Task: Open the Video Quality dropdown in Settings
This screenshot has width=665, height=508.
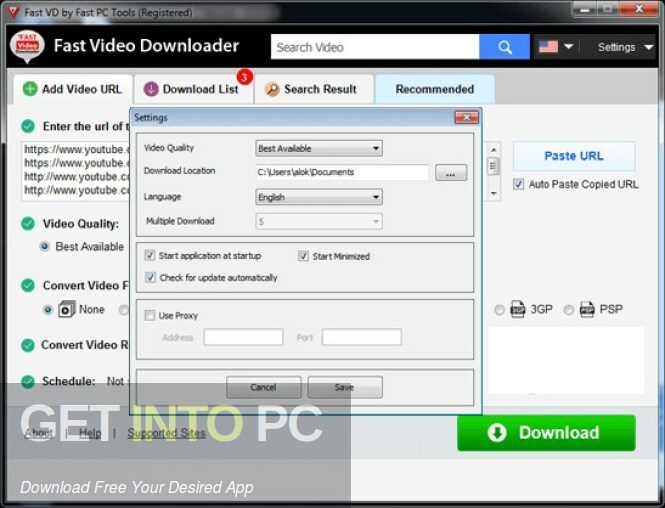Action: coord(319,148)
